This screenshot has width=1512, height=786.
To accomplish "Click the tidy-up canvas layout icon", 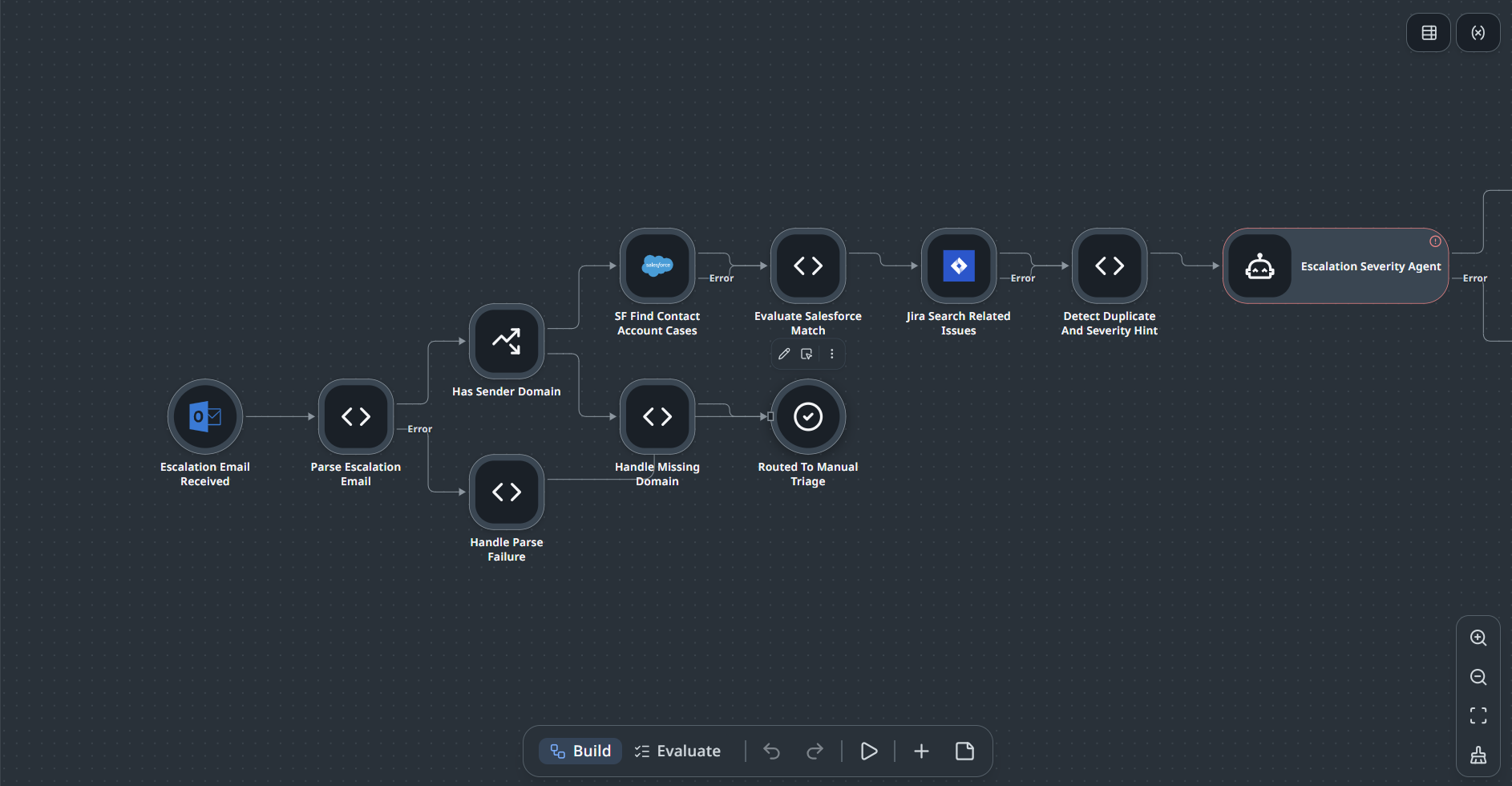I will [1478, 755].
